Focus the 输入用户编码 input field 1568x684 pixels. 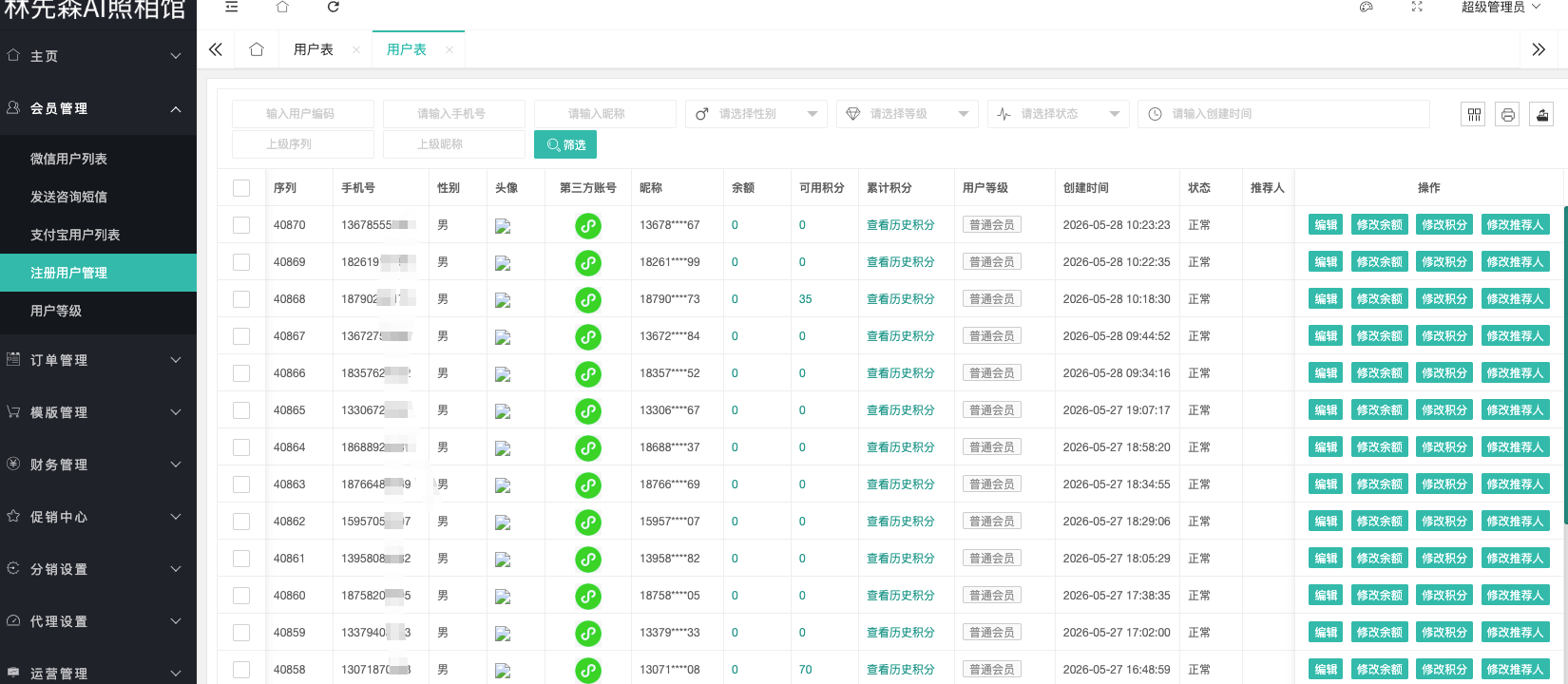pyautogui.click(x=303, y=114)
